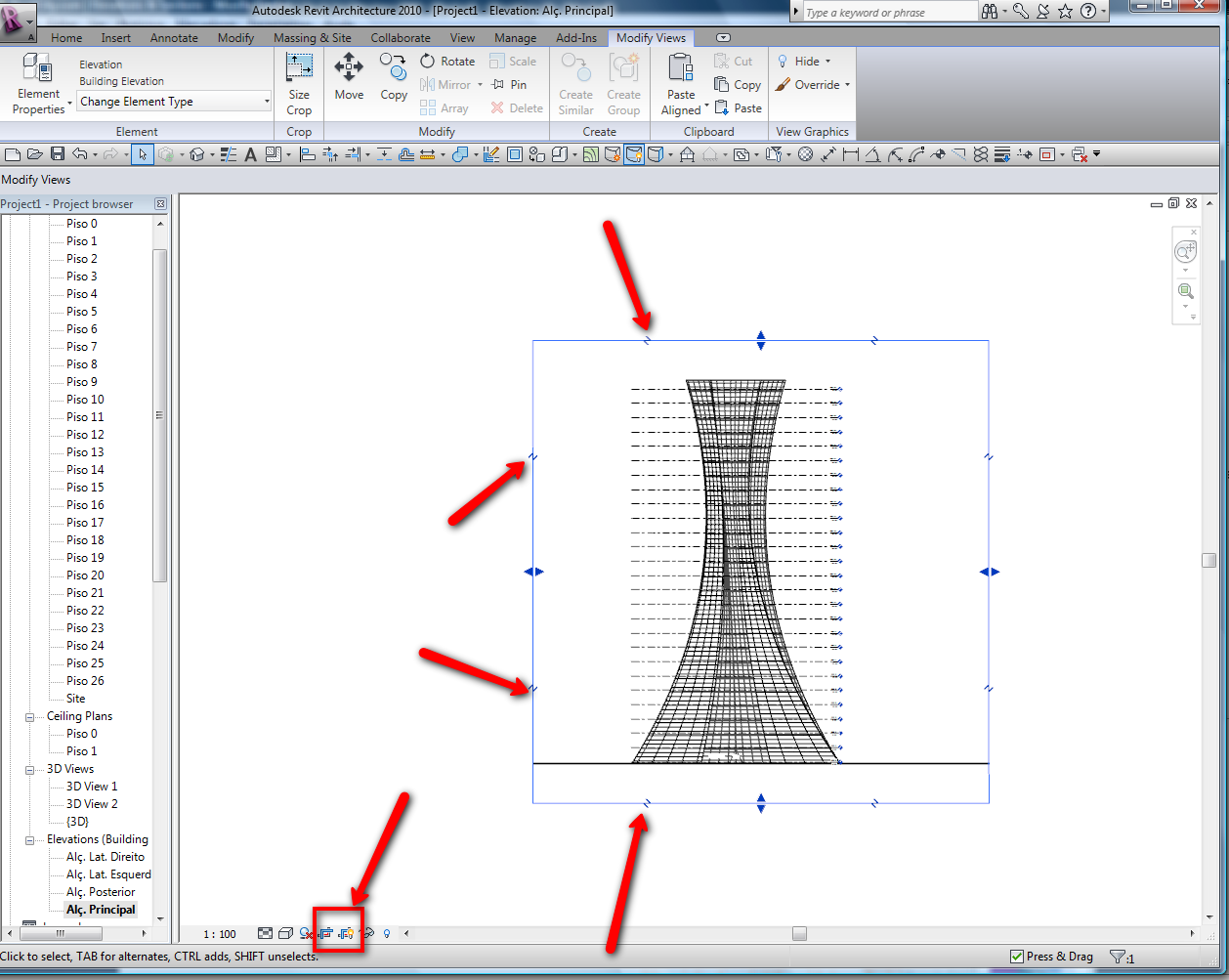The width and height of the screenshot is (1229, 980).
Task: Close the project browser panel
Action: [160, 204]
